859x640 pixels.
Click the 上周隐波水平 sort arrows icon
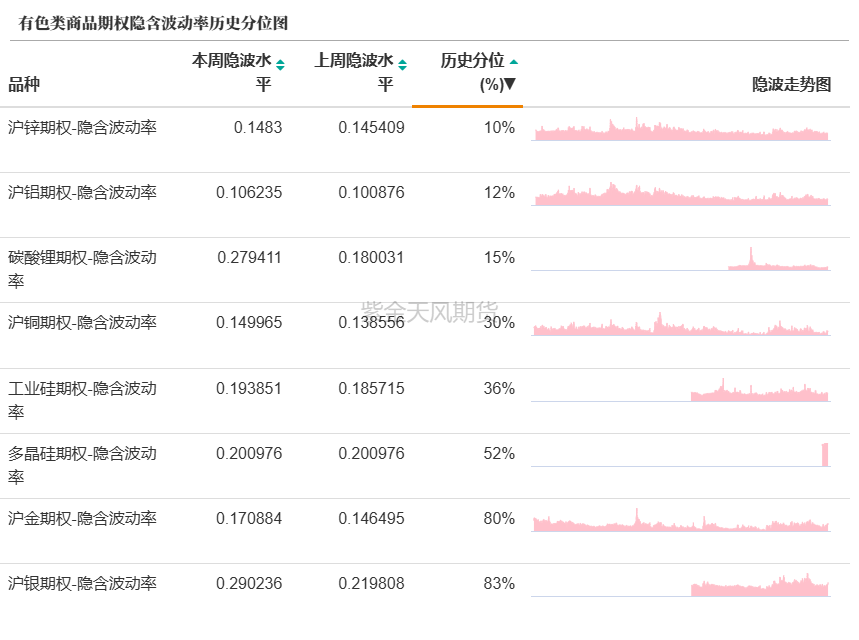point(402,65)
